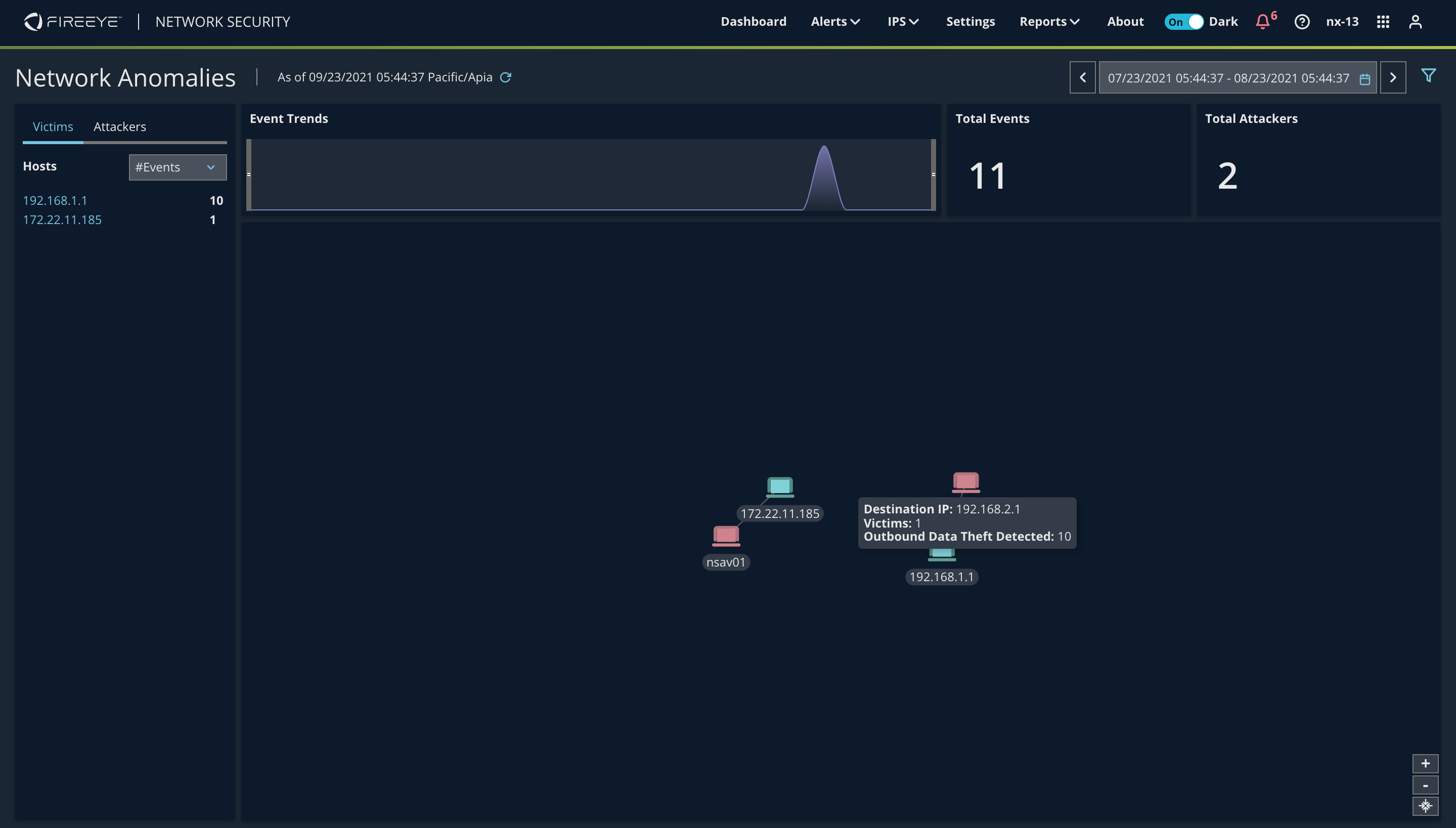Expand the IPS menu
Image resolution: width=1456 pixels, height=828 pixels.
coord(903,22)
